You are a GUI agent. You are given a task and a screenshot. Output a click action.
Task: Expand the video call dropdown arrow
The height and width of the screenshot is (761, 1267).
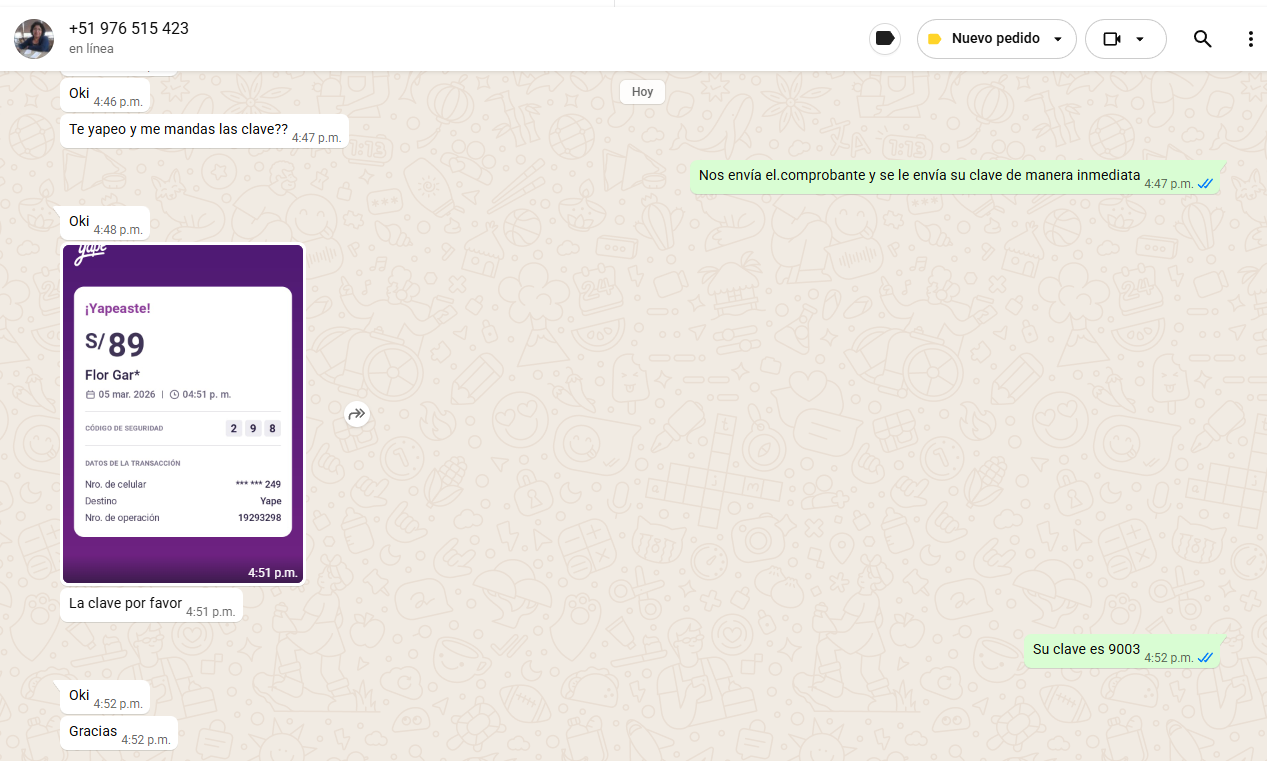(1140, 39)
